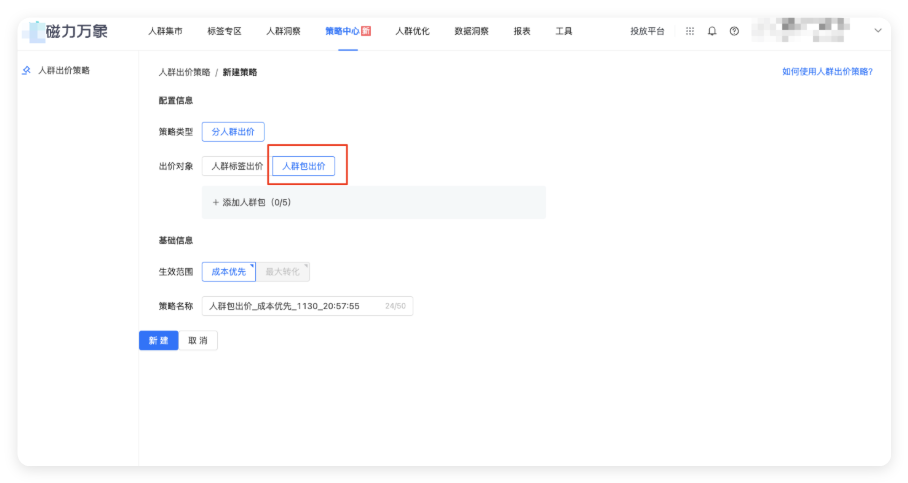The height and width of the screenshot is (483, 908).
Task: Open the apps grid icon
Action: coord(690,31)
